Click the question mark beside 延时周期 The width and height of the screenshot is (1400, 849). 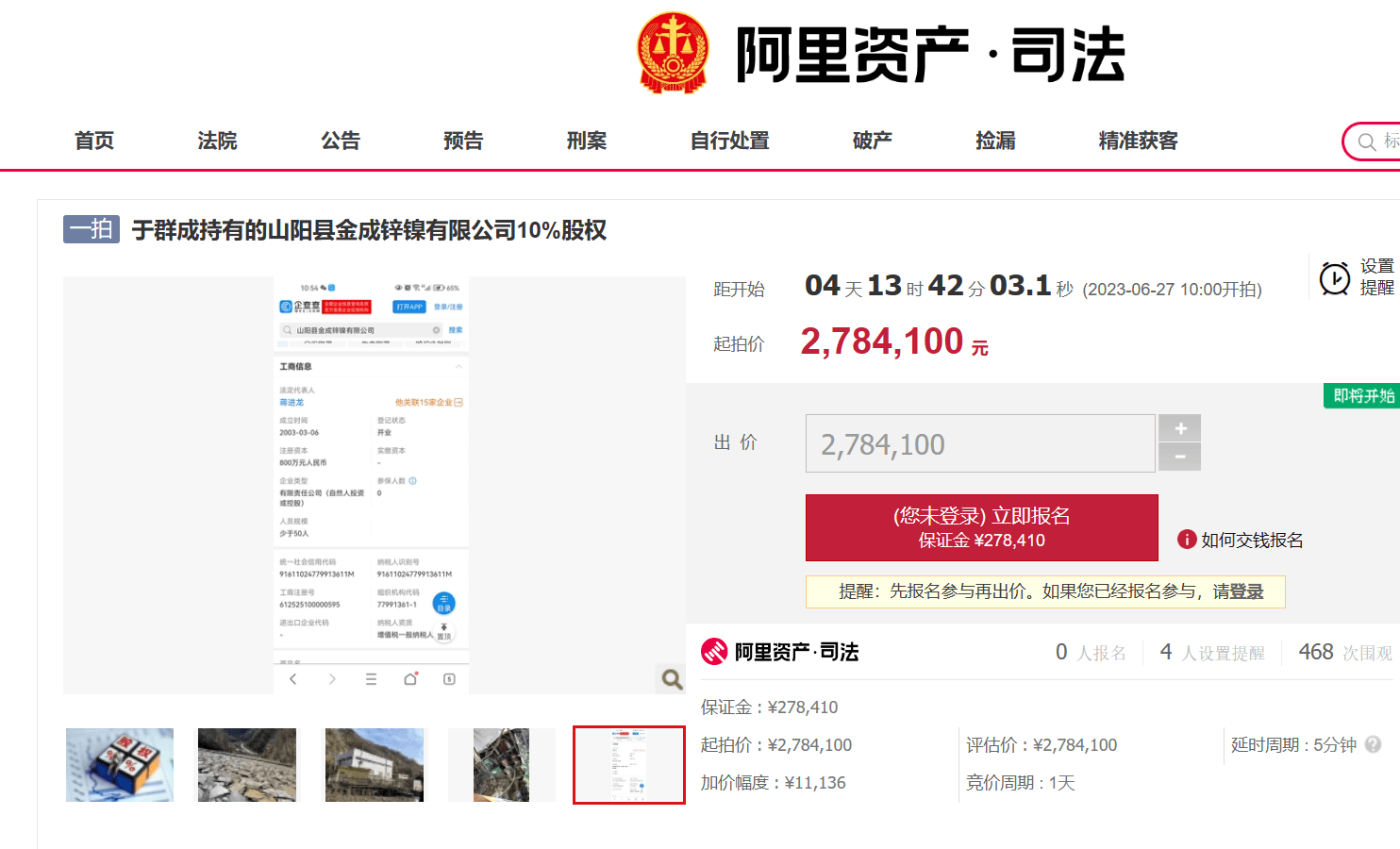tap(1374, 744)
